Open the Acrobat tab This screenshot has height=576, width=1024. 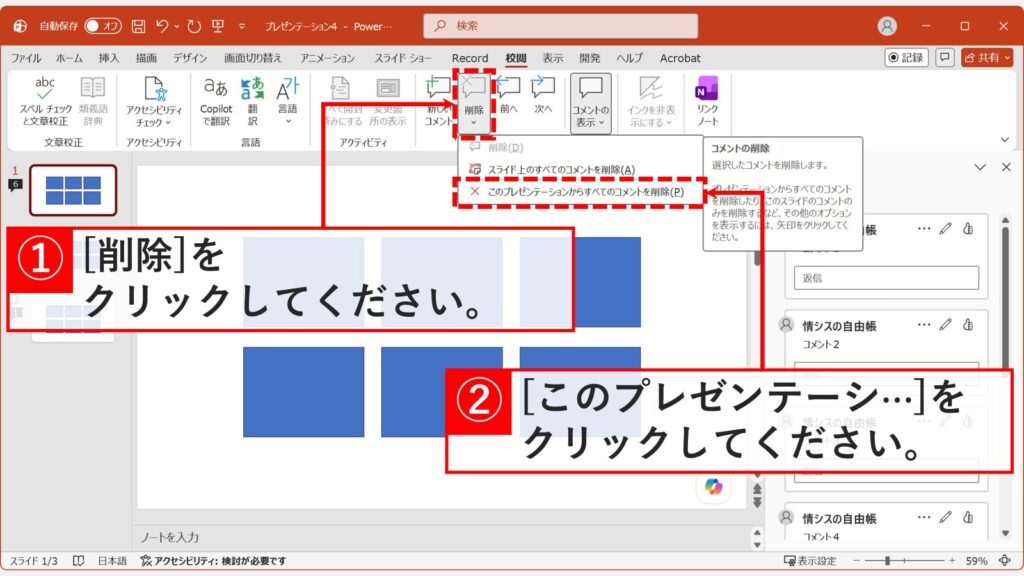(x=680, y=58)
